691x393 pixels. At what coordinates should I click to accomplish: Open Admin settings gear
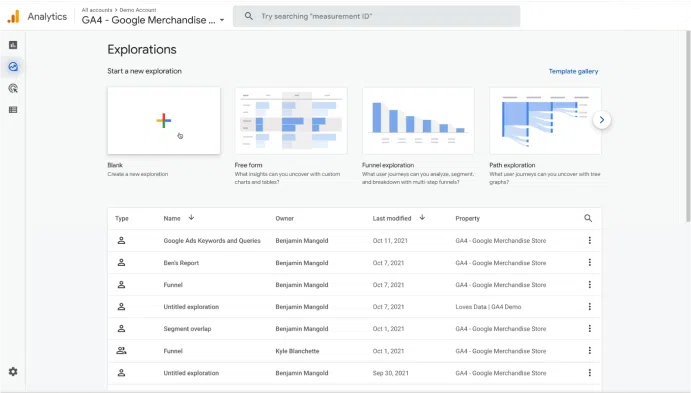[13, 371]
